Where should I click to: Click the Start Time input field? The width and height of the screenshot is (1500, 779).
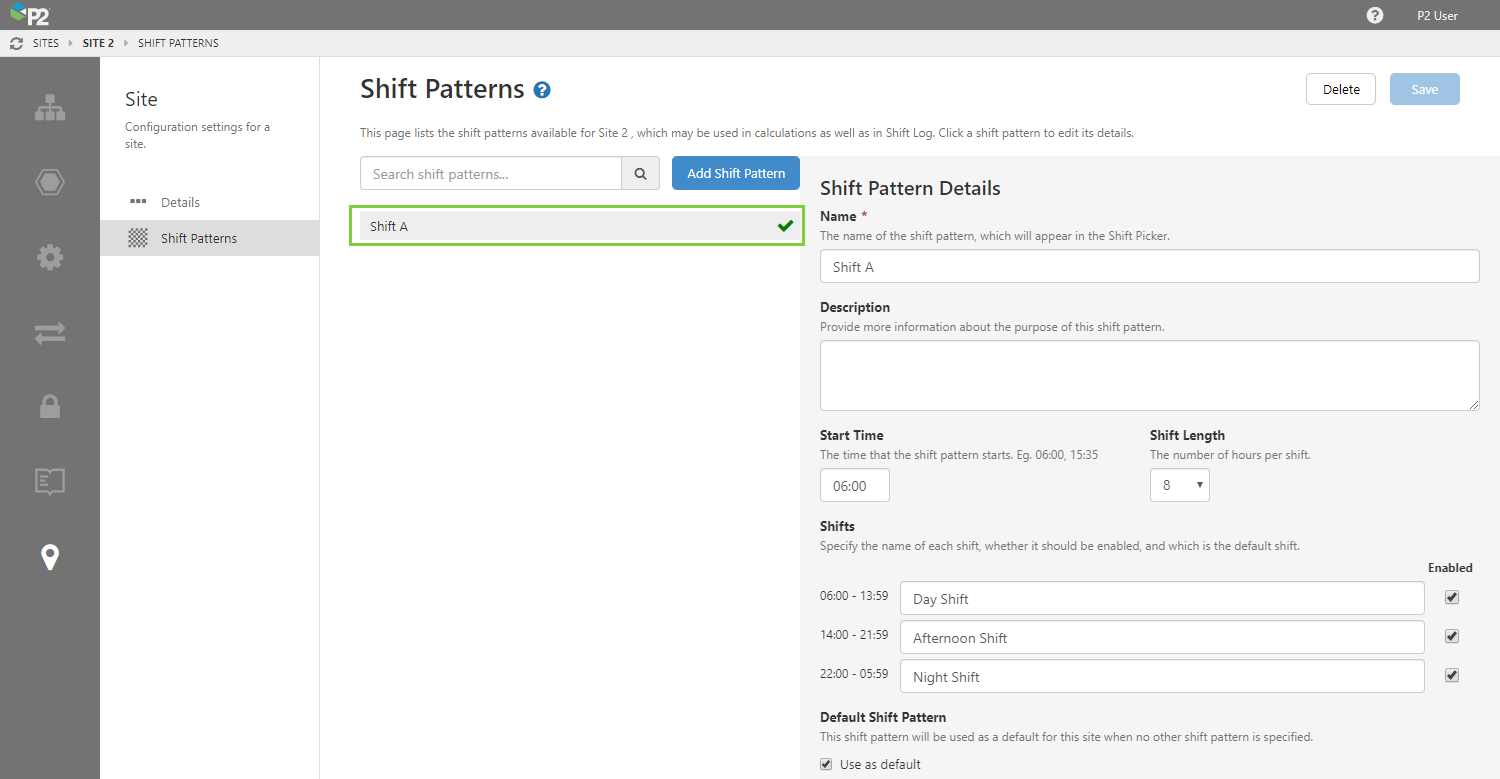click(x=854, y=485)
